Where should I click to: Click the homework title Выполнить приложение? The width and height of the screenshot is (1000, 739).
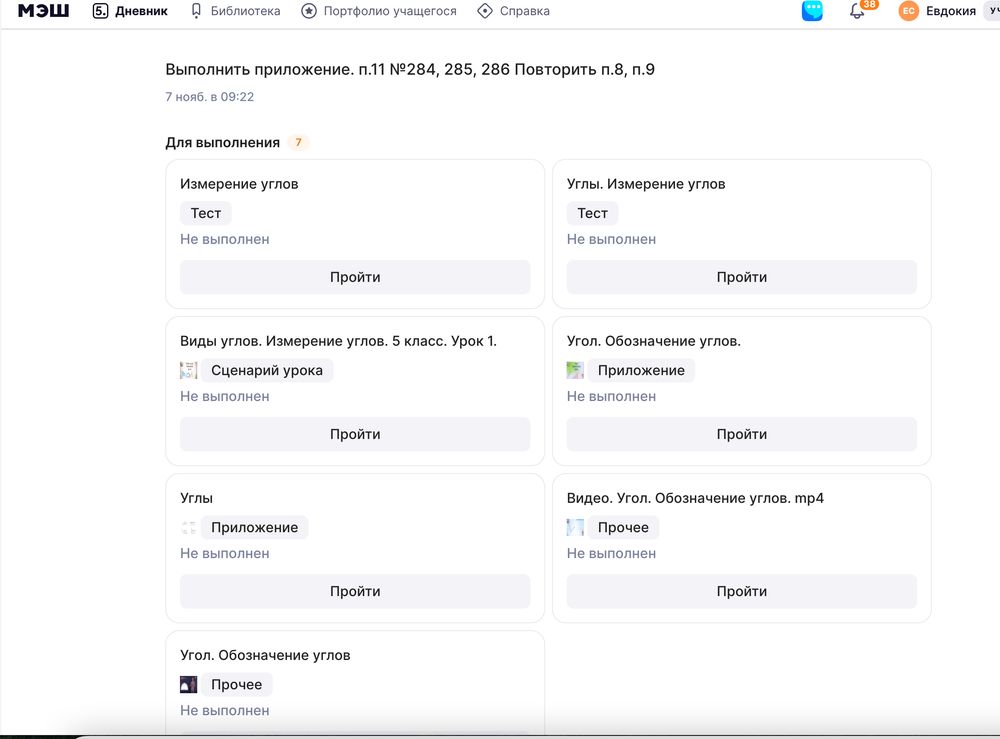click(410, 70)
